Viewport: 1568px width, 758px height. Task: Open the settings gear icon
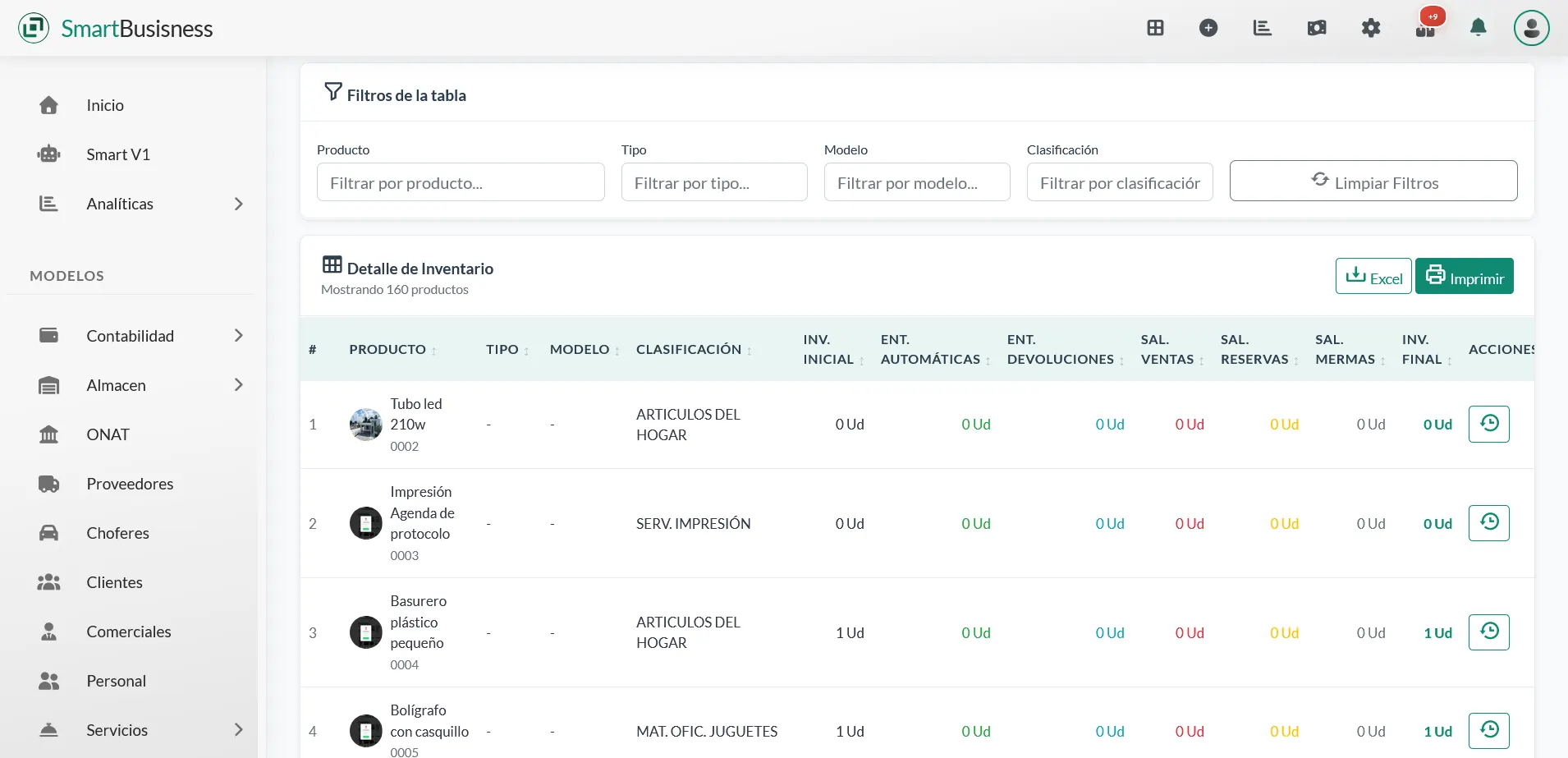tap(1371, 28)
